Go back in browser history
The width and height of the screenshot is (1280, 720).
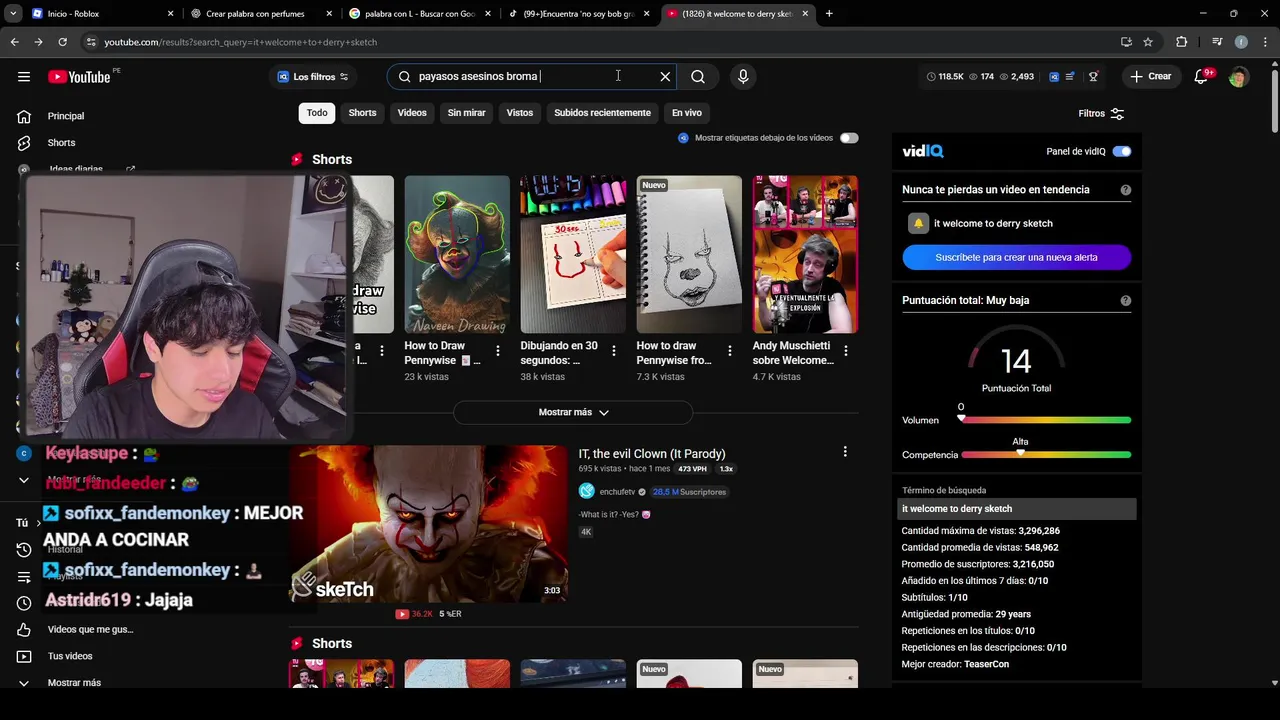[14, 42]
